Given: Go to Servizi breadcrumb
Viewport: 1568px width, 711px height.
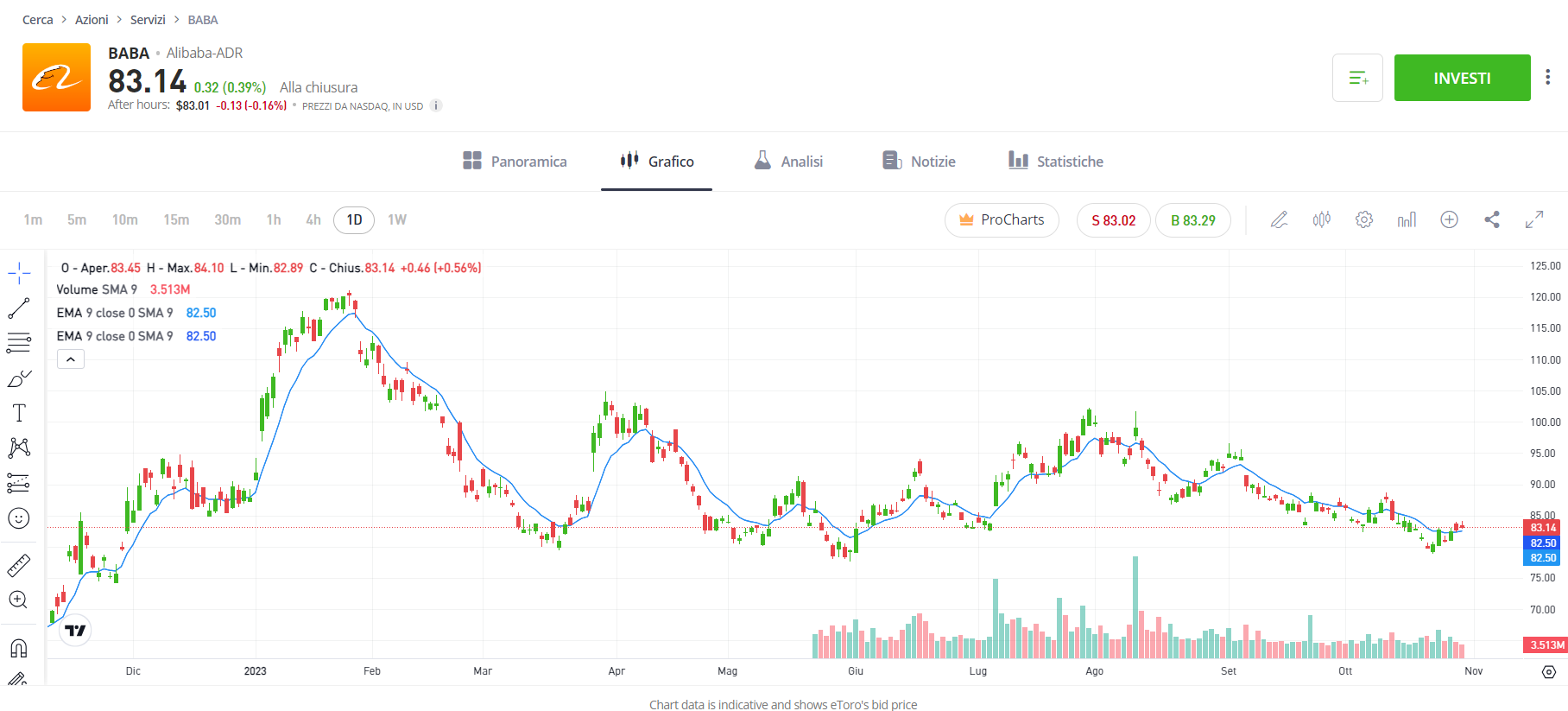Looking at the screenshot, I should tap(148, 19).
